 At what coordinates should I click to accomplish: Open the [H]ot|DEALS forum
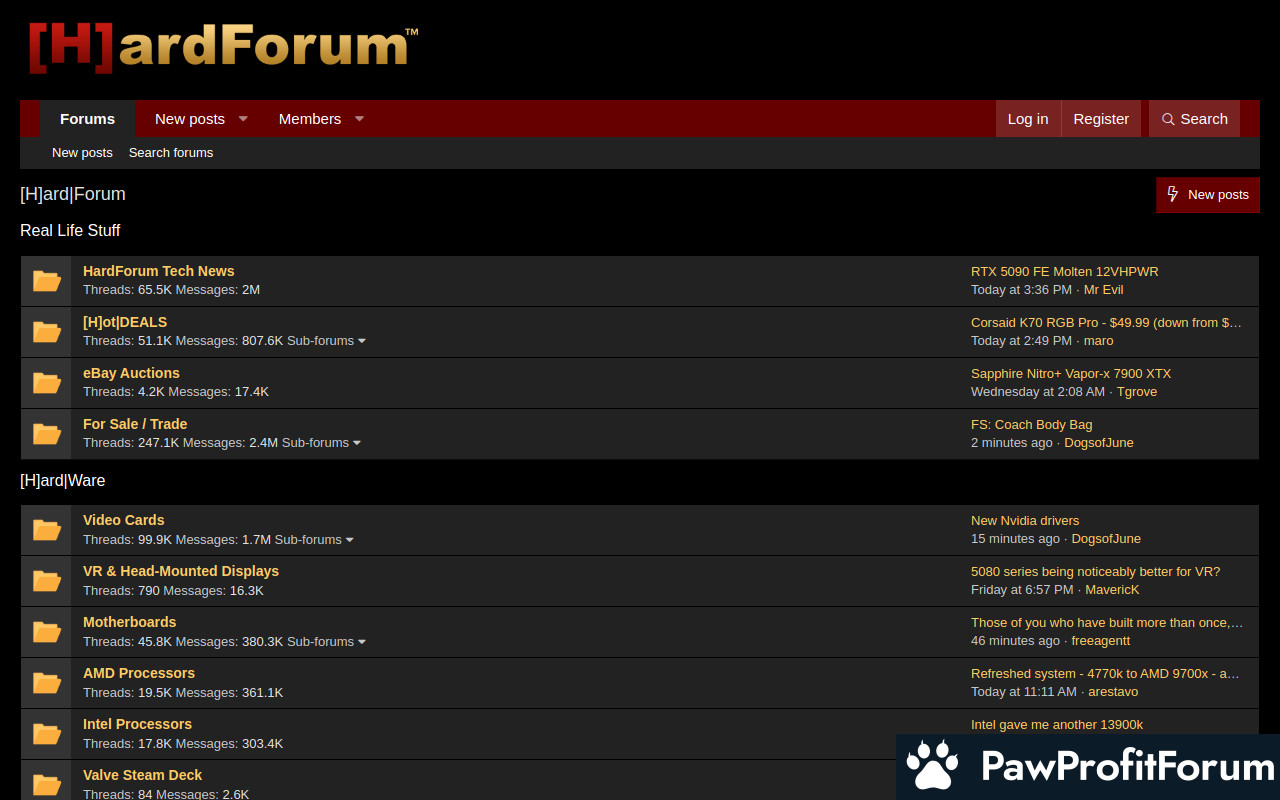click(x=125, y=322)
